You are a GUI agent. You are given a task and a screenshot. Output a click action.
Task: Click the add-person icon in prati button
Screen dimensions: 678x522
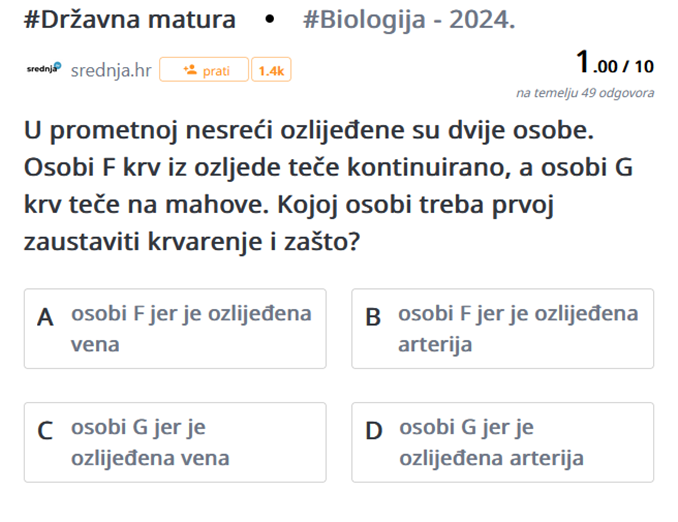pos(190,70)
